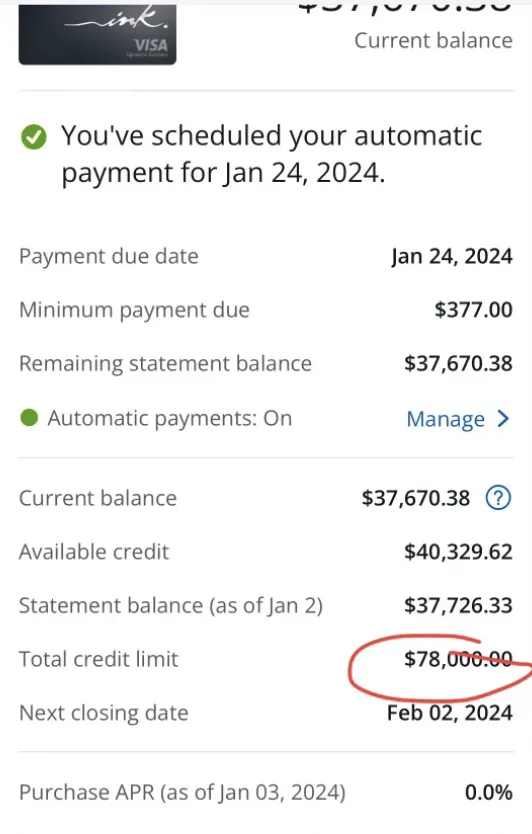Viewport: 532px width, 834px height.
Task: Click the Payment due date row
Action: pos(266,256)
